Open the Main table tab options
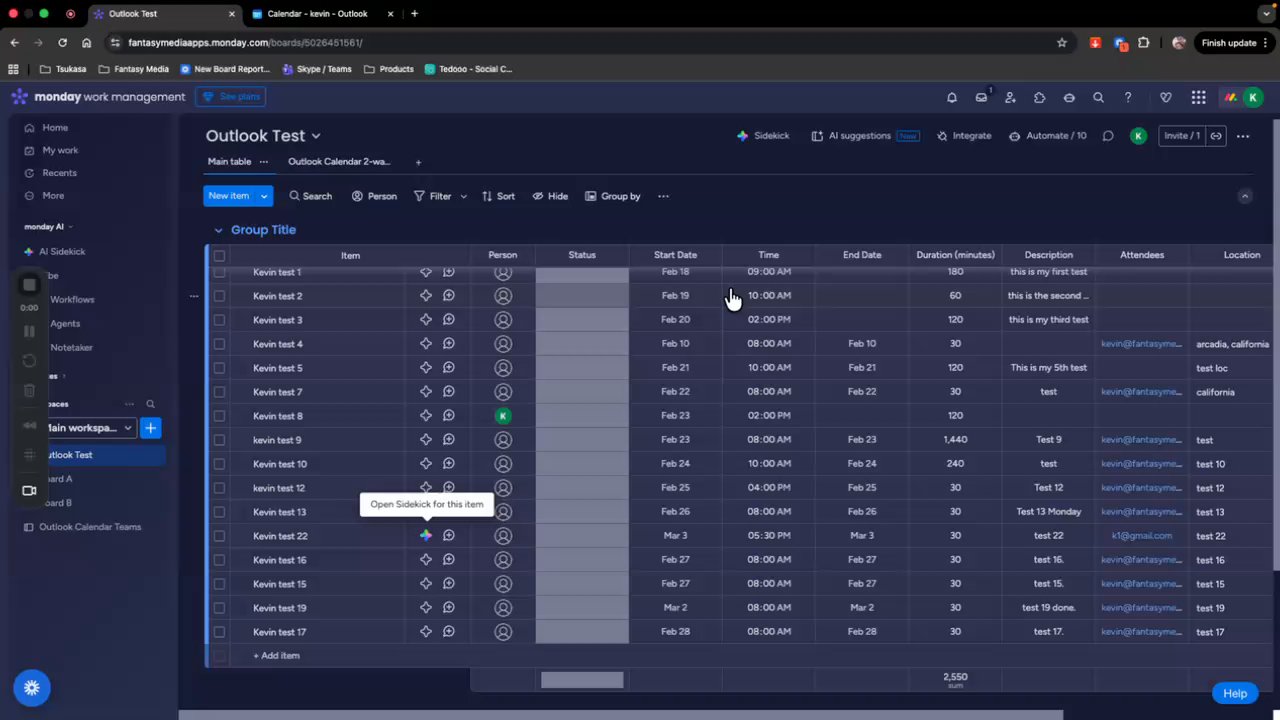This screenshot has height=720, width=1280. click(x=264, y=162)
